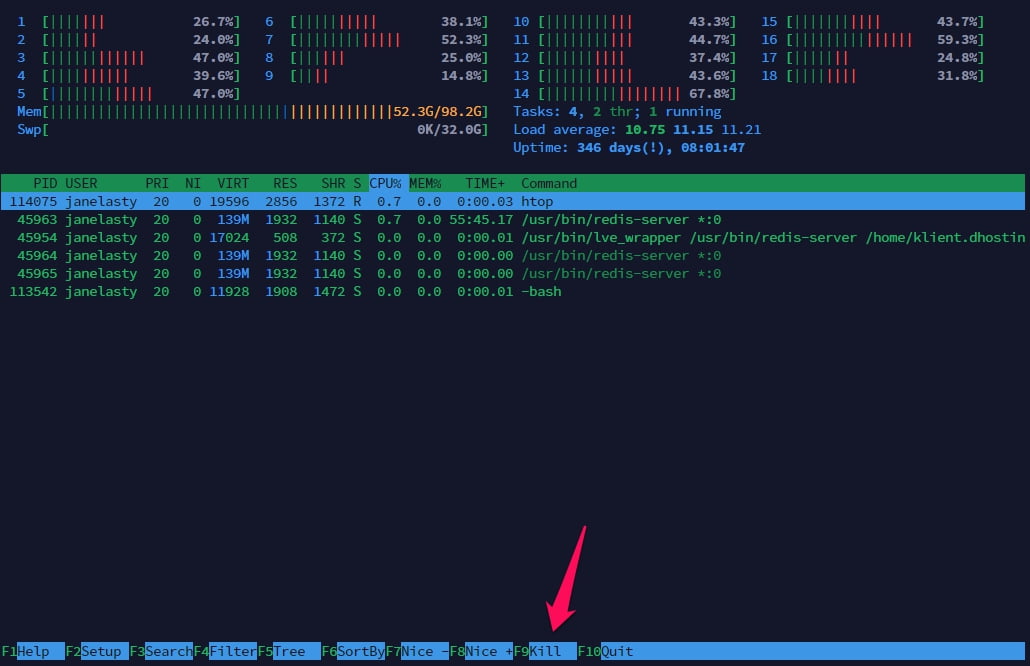Click the NI column header
This screenshot has height=666, width=1030.
tap(192, 183)
